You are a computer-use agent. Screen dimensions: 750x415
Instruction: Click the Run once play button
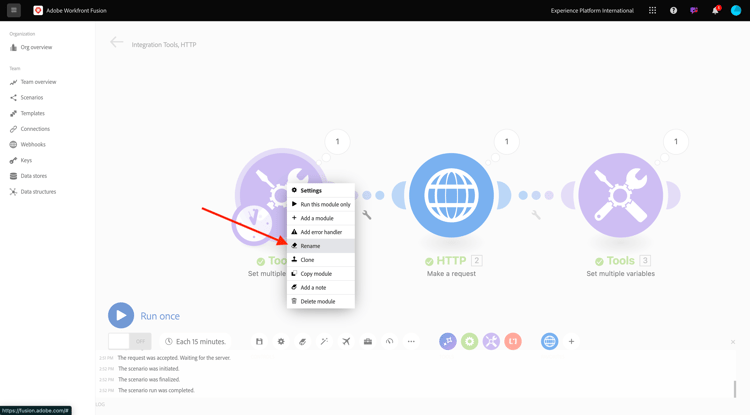point(121,316)
